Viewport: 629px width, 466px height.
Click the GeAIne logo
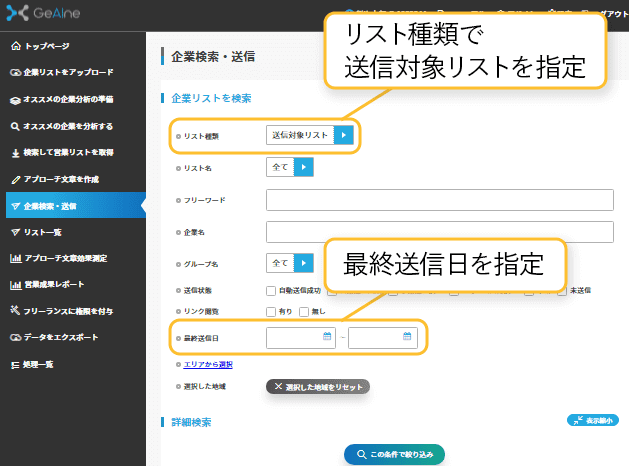(43, 13)
